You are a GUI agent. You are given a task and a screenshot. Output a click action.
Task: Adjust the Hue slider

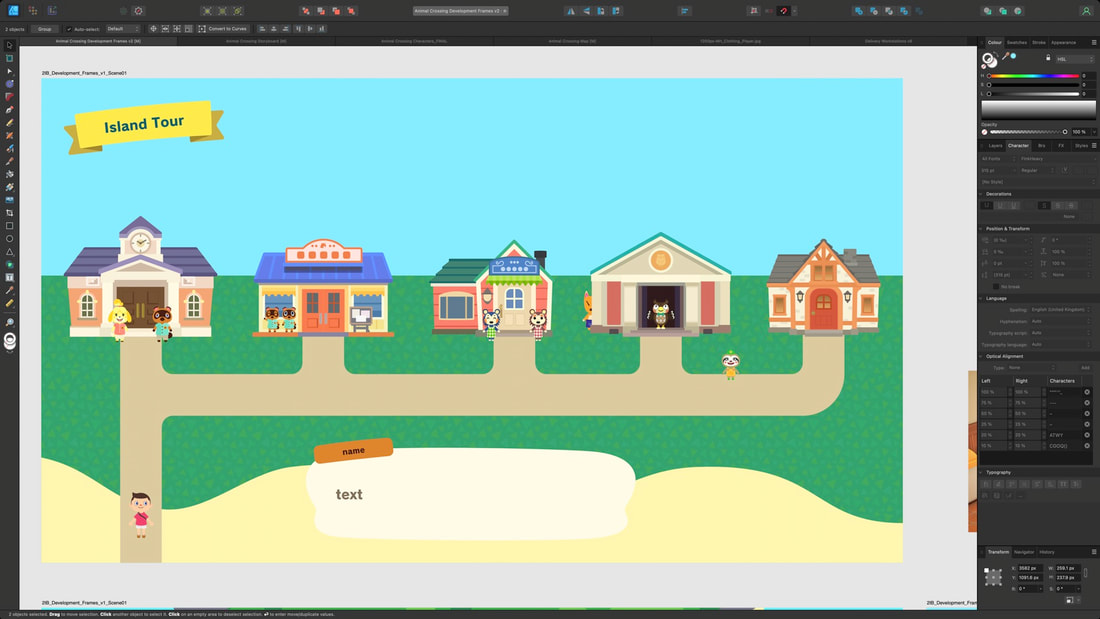pos(1033,76)
